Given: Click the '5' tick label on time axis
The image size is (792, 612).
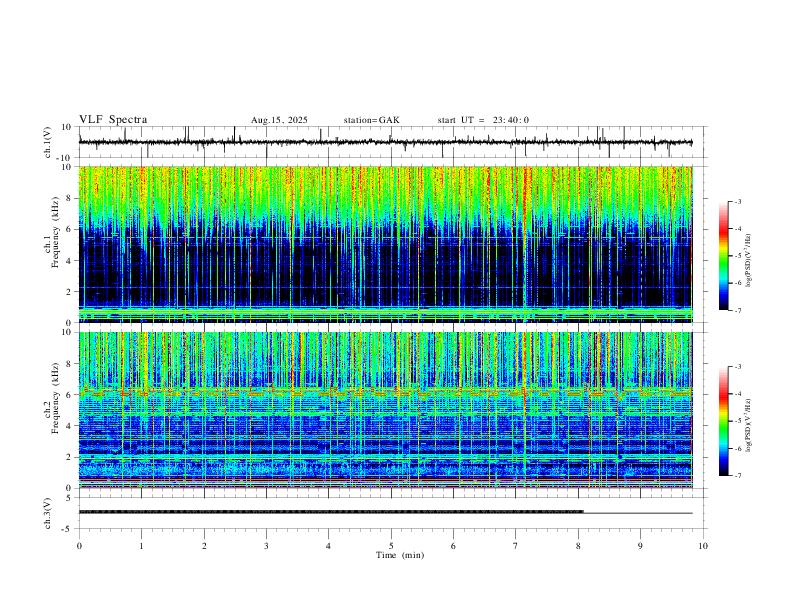Looking at the screenshot, I should point(391,546).
